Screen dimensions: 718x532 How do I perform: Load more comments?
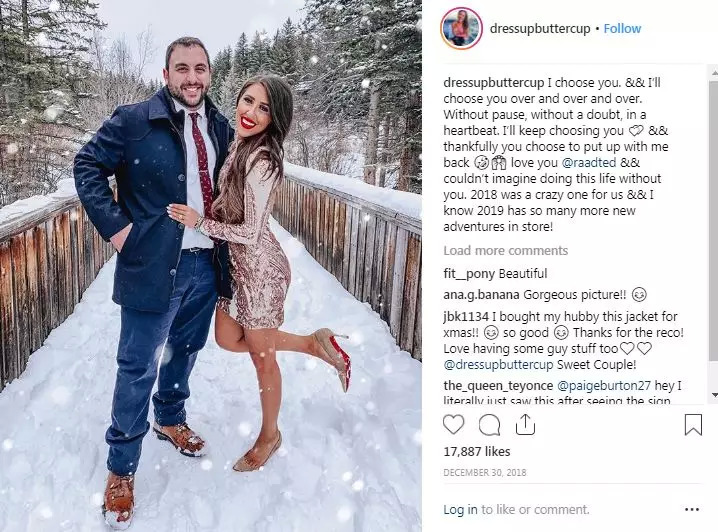coord(506,250)
